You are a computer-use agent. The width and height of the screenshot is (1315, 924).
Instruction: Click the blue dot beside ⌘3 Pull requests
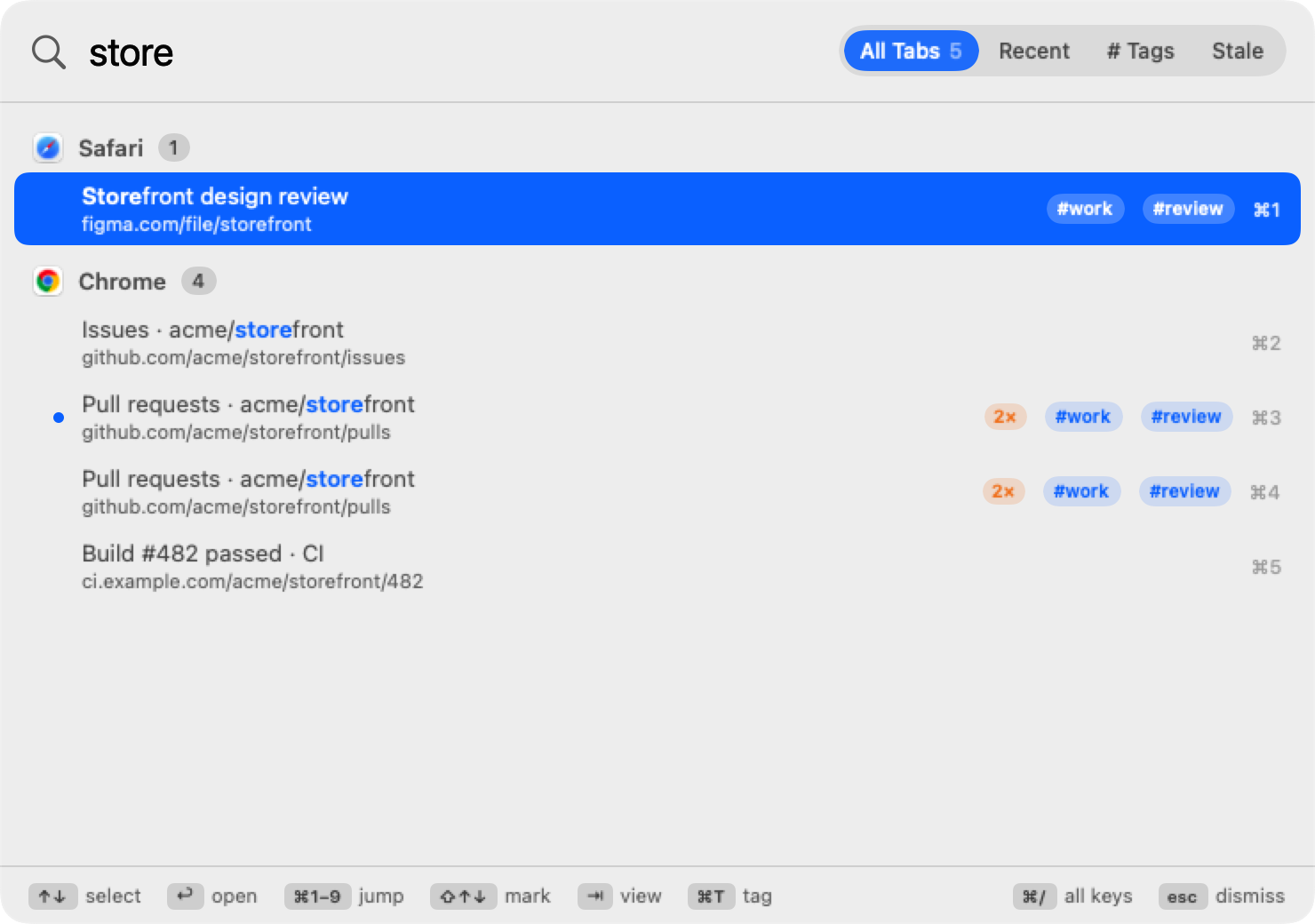point(59,418)
